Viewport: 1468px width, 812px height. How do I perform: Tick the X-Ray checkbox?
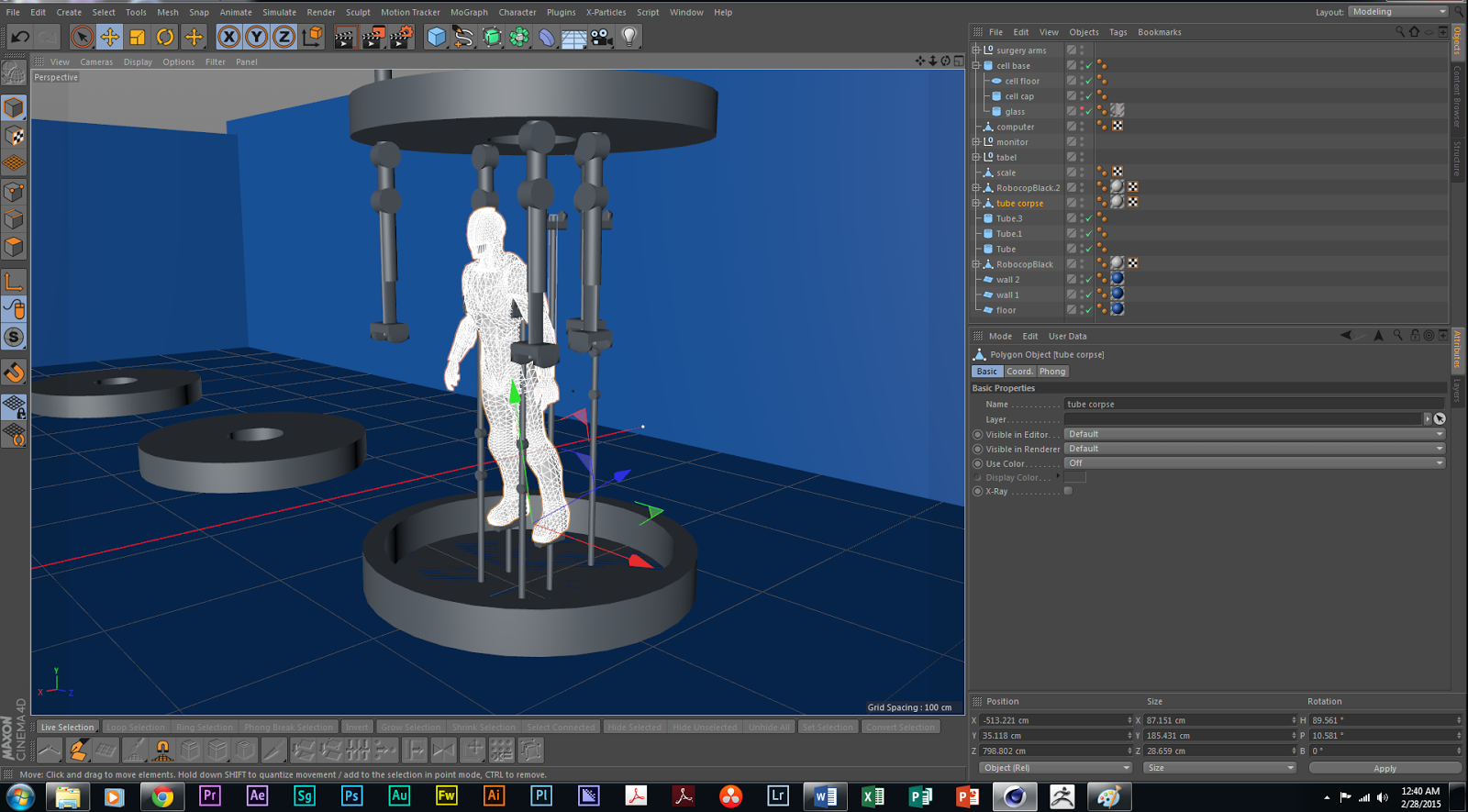point(1068,492)
